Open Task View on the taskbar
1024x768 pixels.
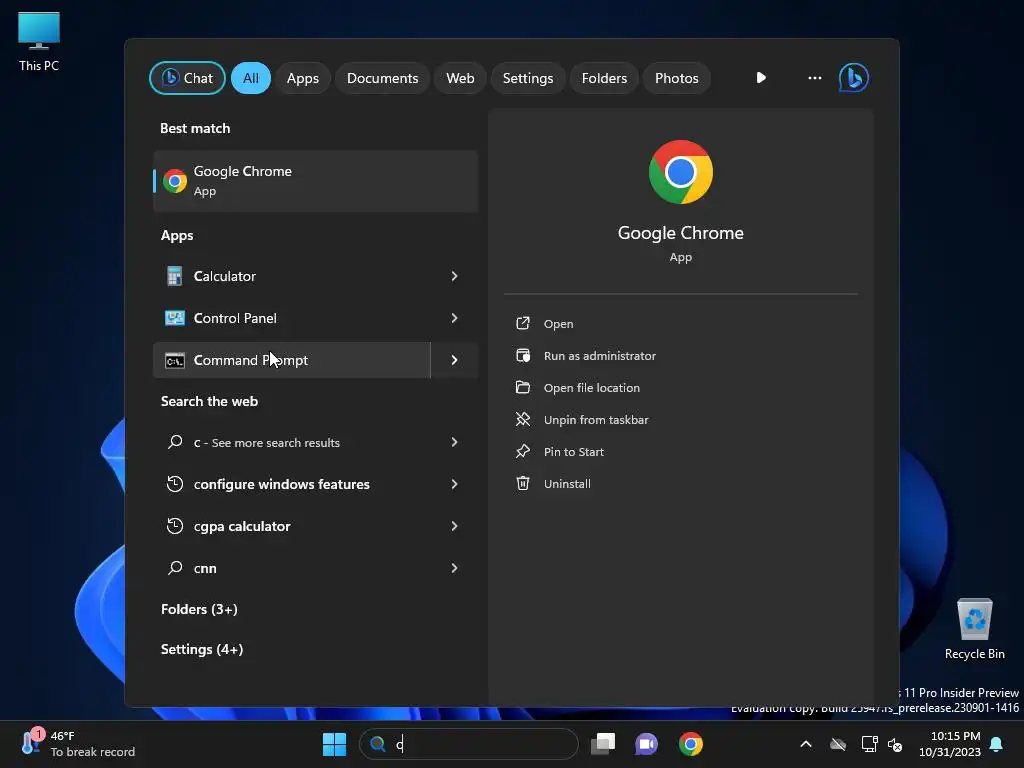click(x=603, y=744)
